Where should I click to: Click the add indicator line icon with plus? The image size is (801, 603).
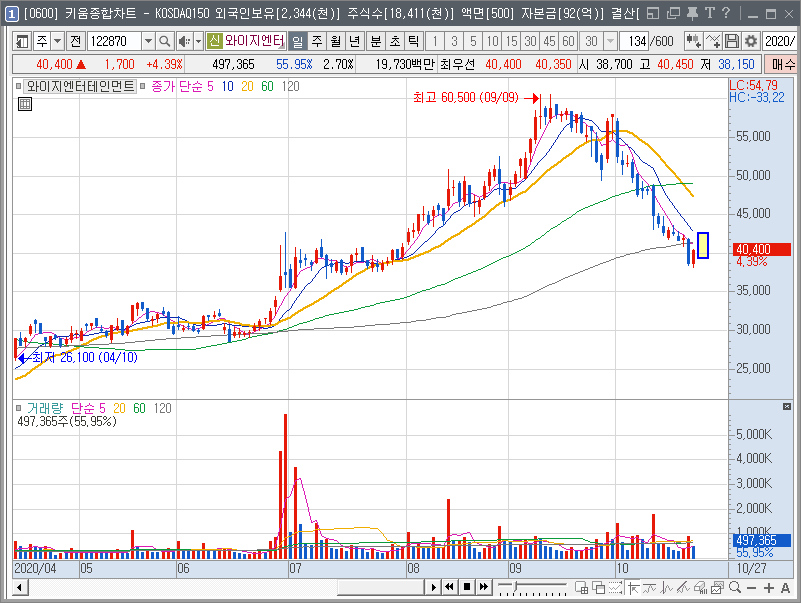tap(713, 41)
